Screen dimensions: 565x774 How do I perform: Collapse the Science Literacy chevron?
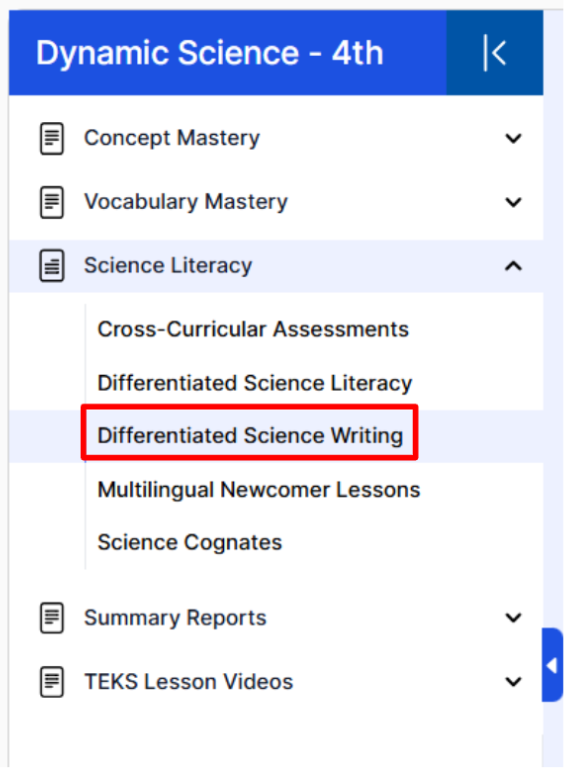click(513, 267)
